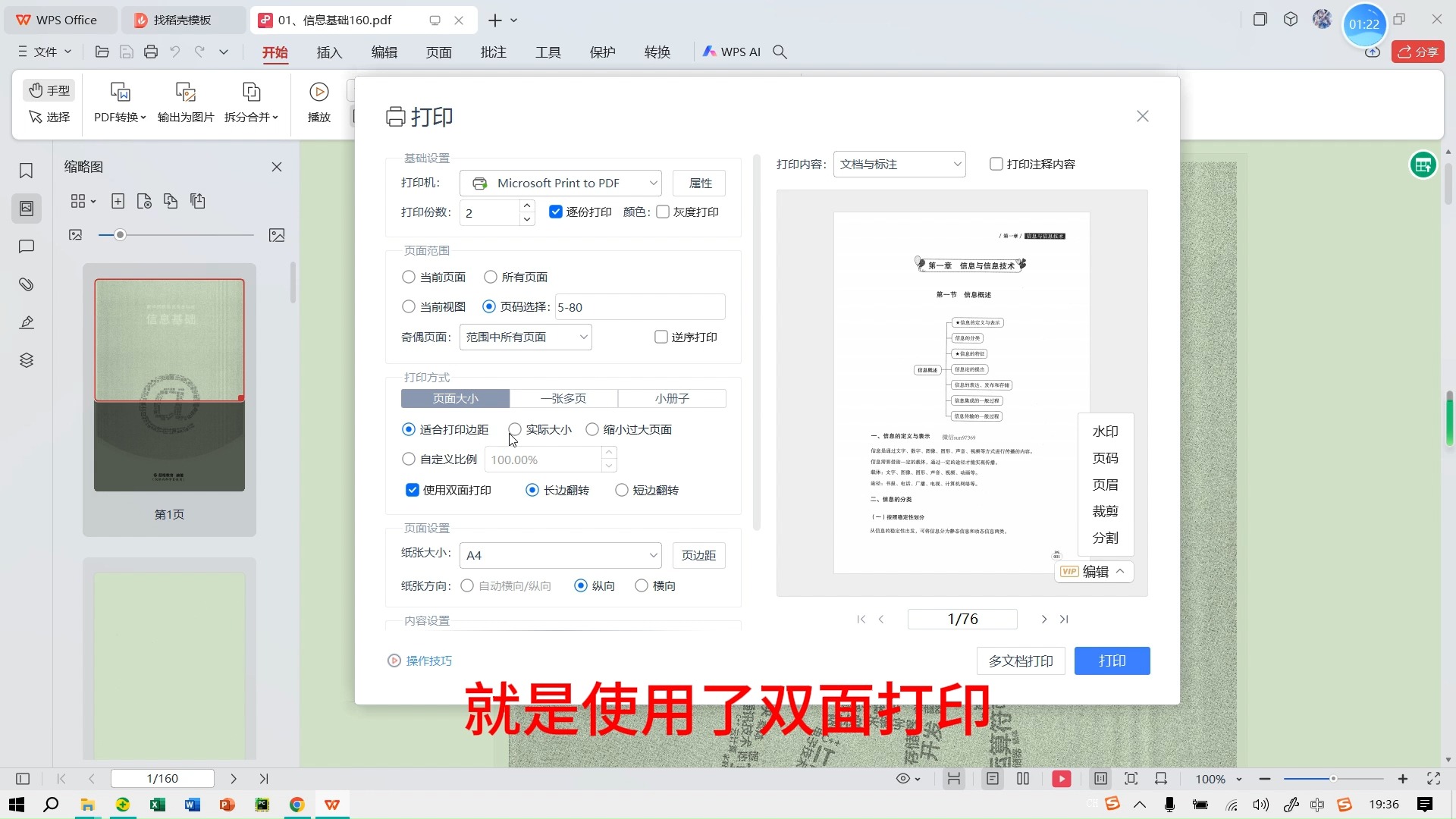Click the printer icon in quick toolbar

151,52
